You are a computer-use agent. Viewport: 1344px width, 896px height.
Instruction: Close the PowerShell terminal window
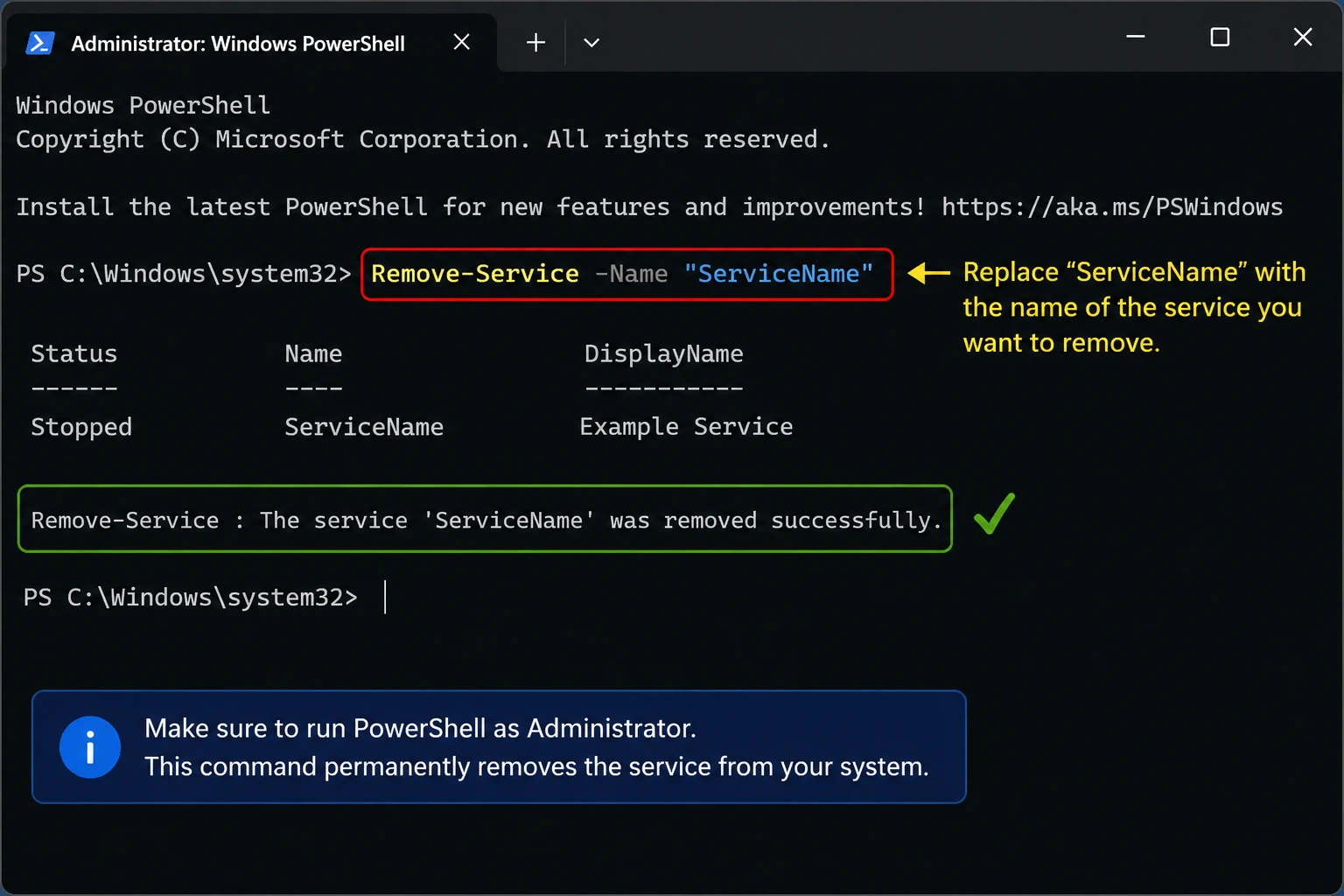[x=1303, y=37]
